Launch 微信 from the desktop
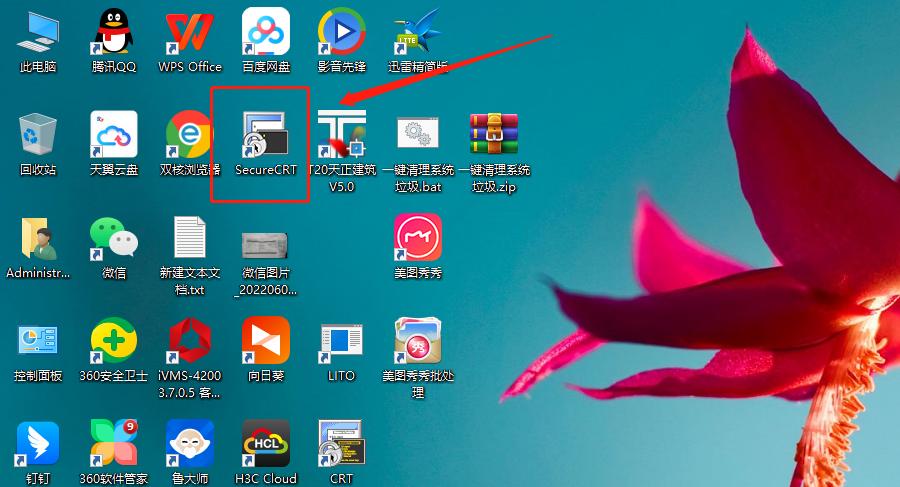The height and width of the screenshot is (487, 900). click(x=114, y=238)
